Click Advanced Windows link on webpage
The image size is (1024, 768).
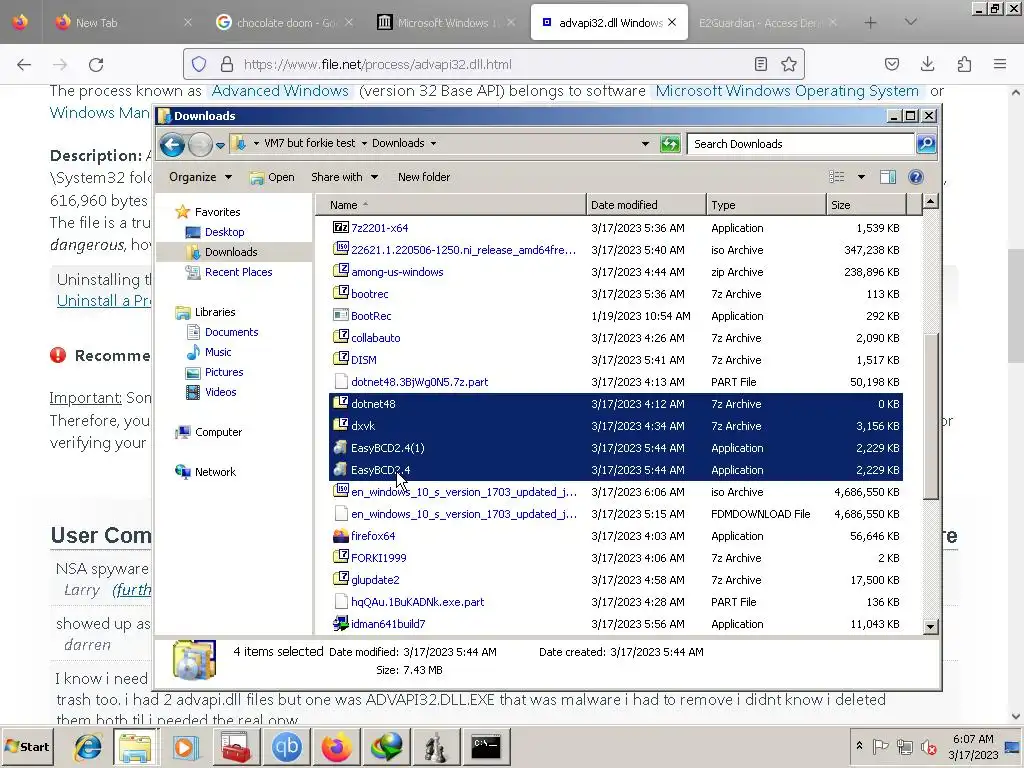(x=280, y=91)
